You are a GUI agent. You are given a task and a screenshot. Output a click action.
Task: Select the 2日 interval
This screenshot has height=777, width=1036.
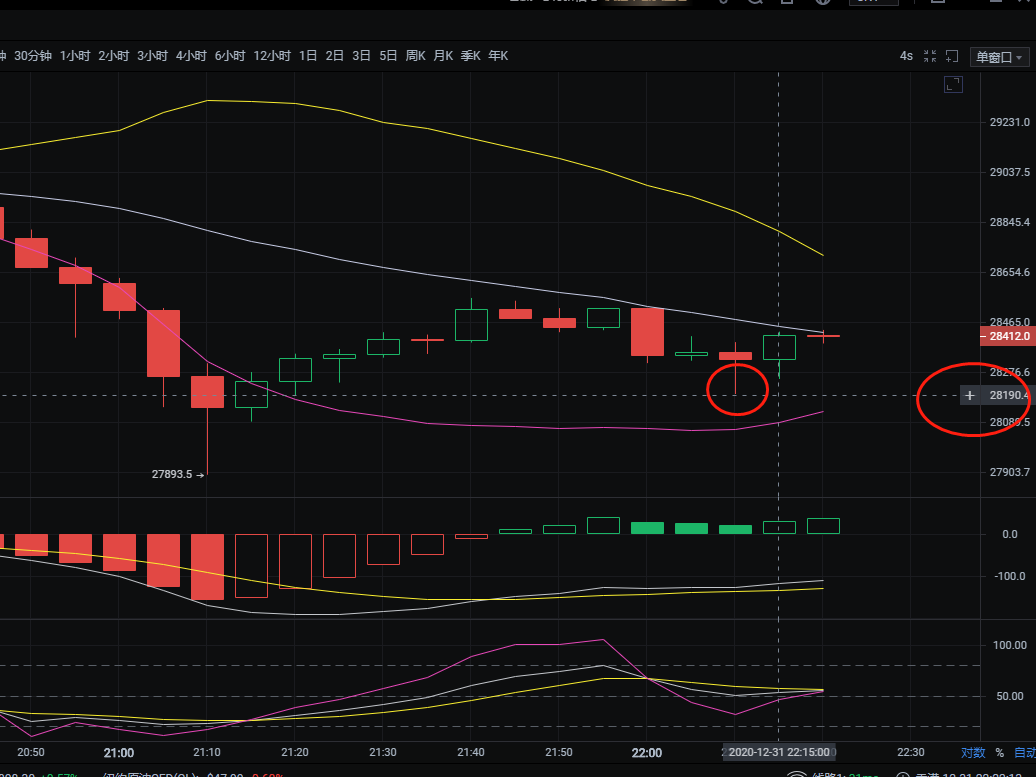334,56
